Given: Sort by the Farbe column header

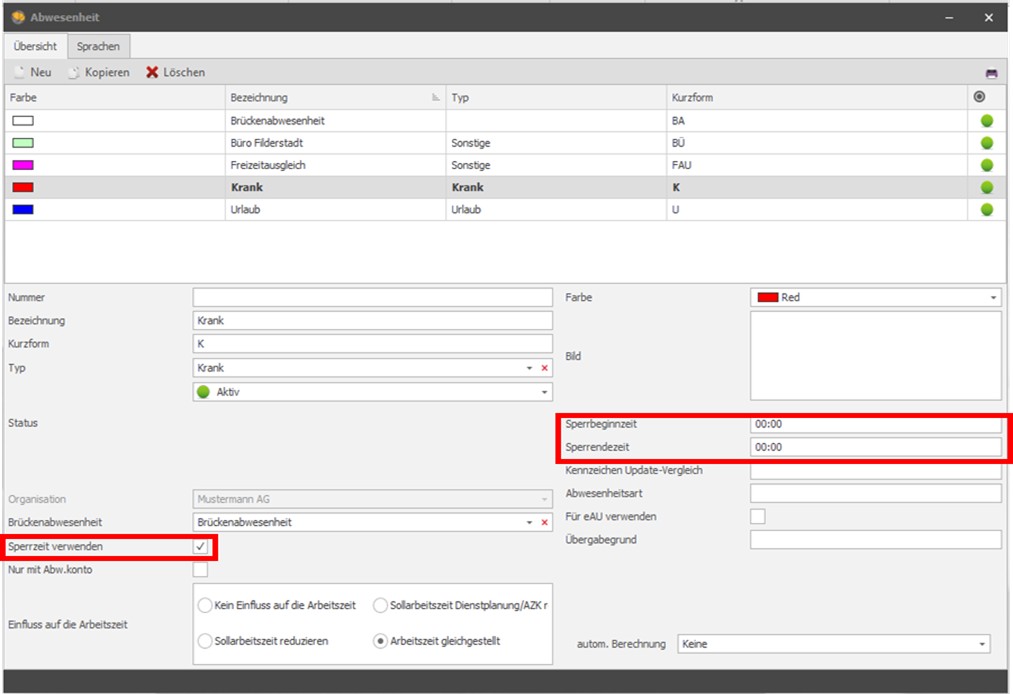Looking at the screenshot, I should 115,98.
